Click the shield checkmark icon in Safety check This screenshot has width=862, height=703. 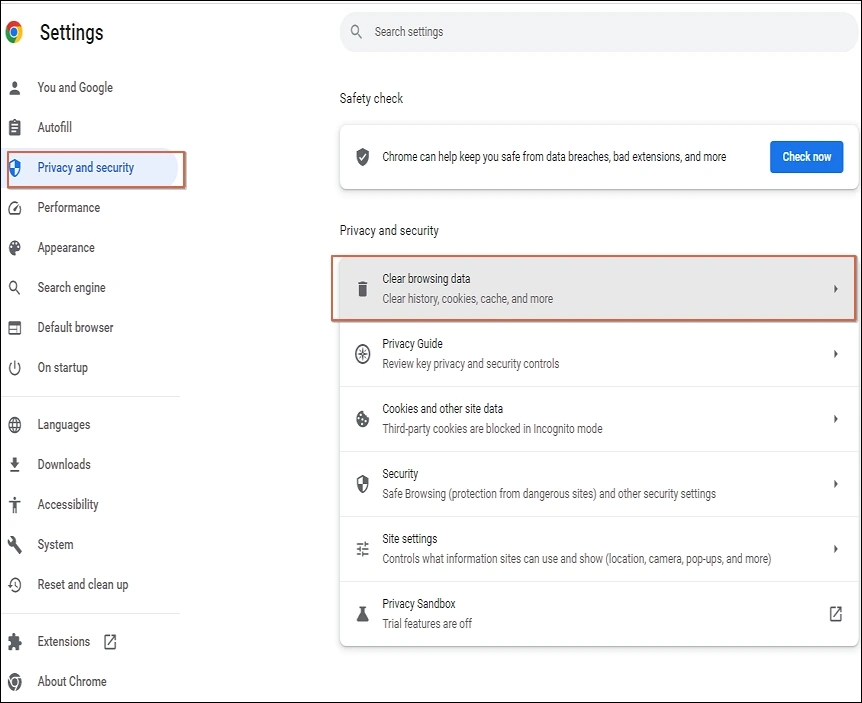362,157
